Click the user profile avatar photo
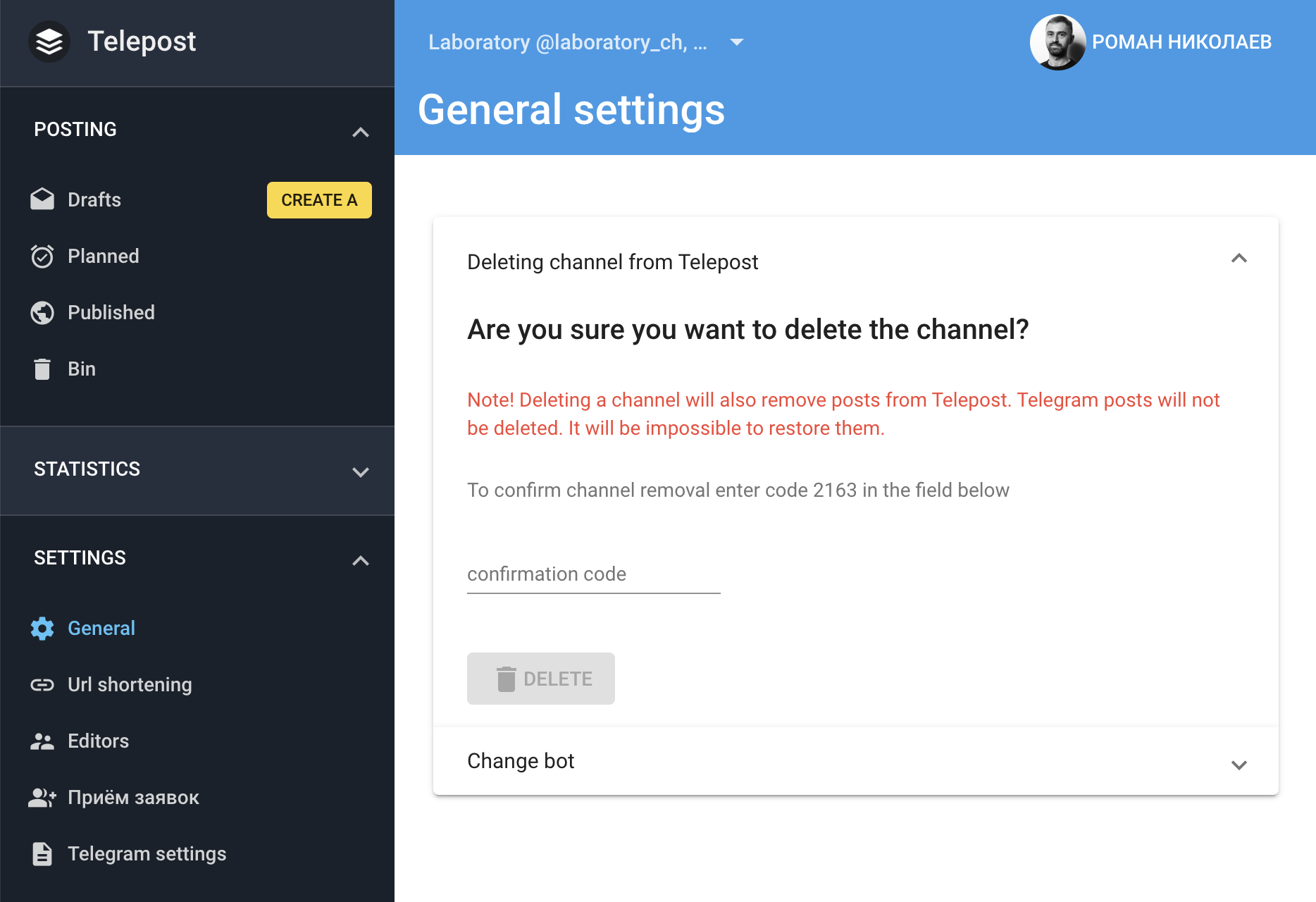The image size is (1316, 902). pyautogui.click(x=1057, y=42)
